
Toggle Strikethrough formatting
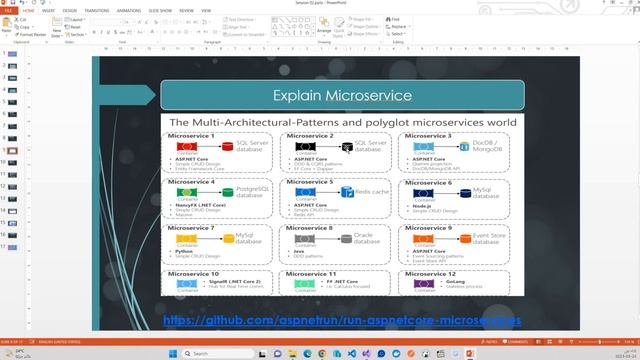point(122,32)
